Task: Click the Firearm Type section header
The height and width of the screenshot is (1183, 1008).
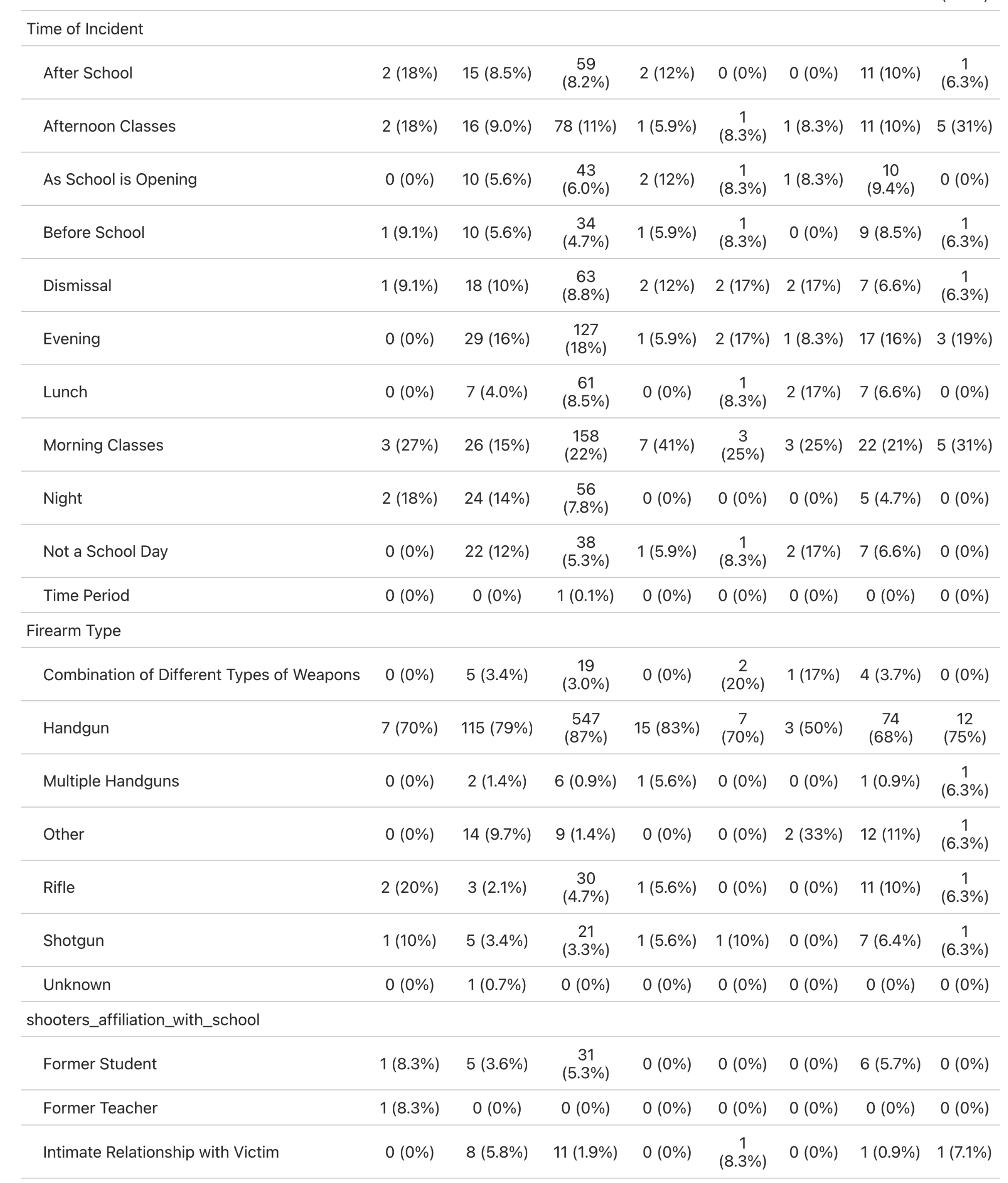Action: (x=73, y=630)
